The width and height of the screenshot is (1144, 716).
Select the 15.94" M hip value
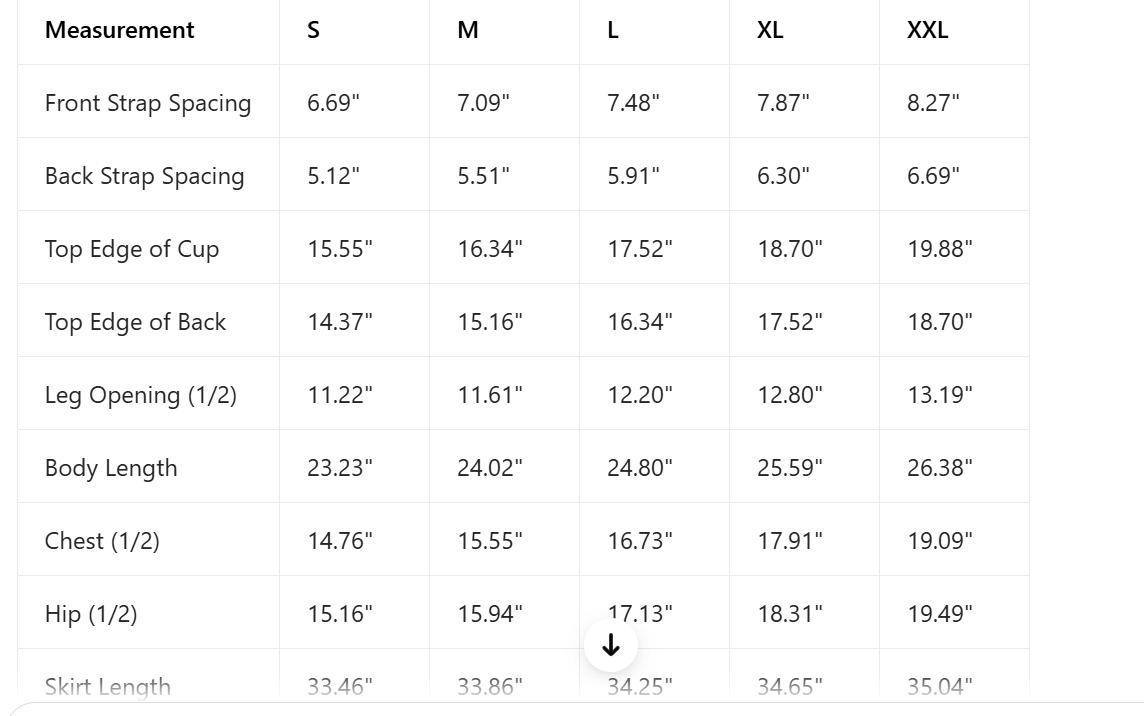pos(490,614)
